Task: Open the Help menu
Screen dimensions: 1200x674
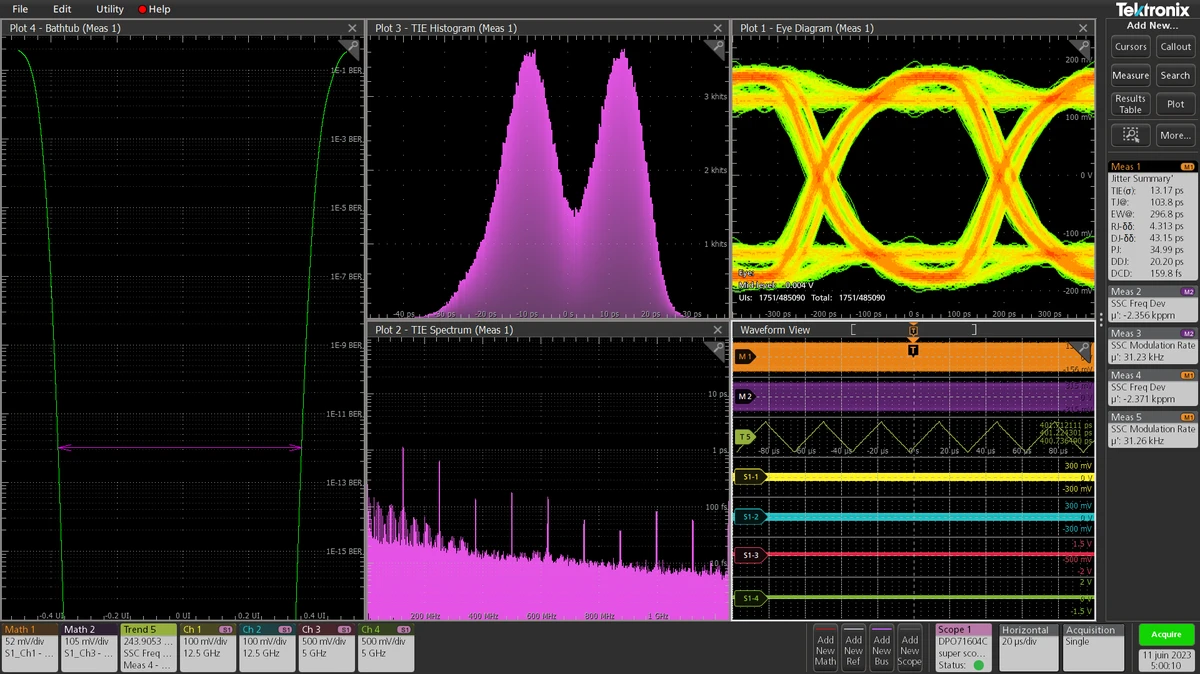Action: (x=155, y=9)
